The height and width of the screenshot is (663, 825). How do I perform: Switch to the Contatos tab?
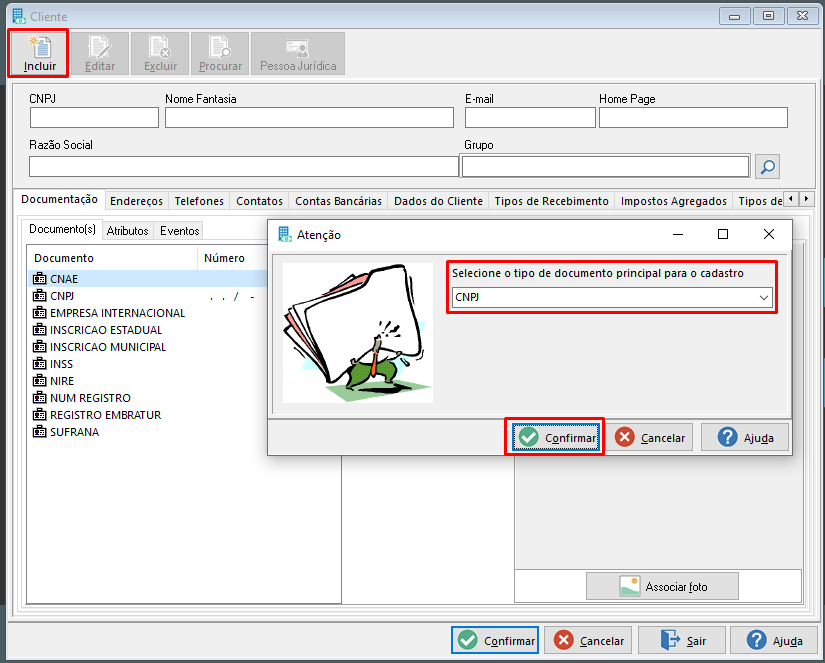[259, 201]
